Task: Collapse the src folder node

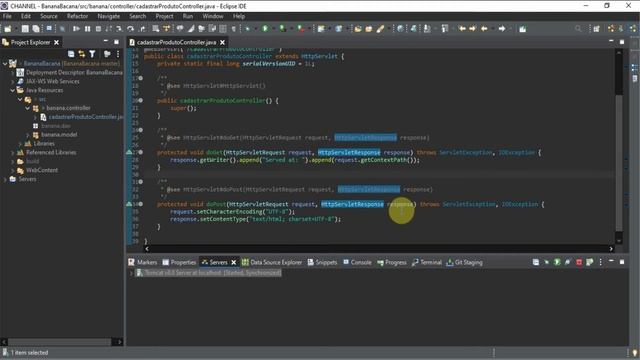Action: [20, 99]
